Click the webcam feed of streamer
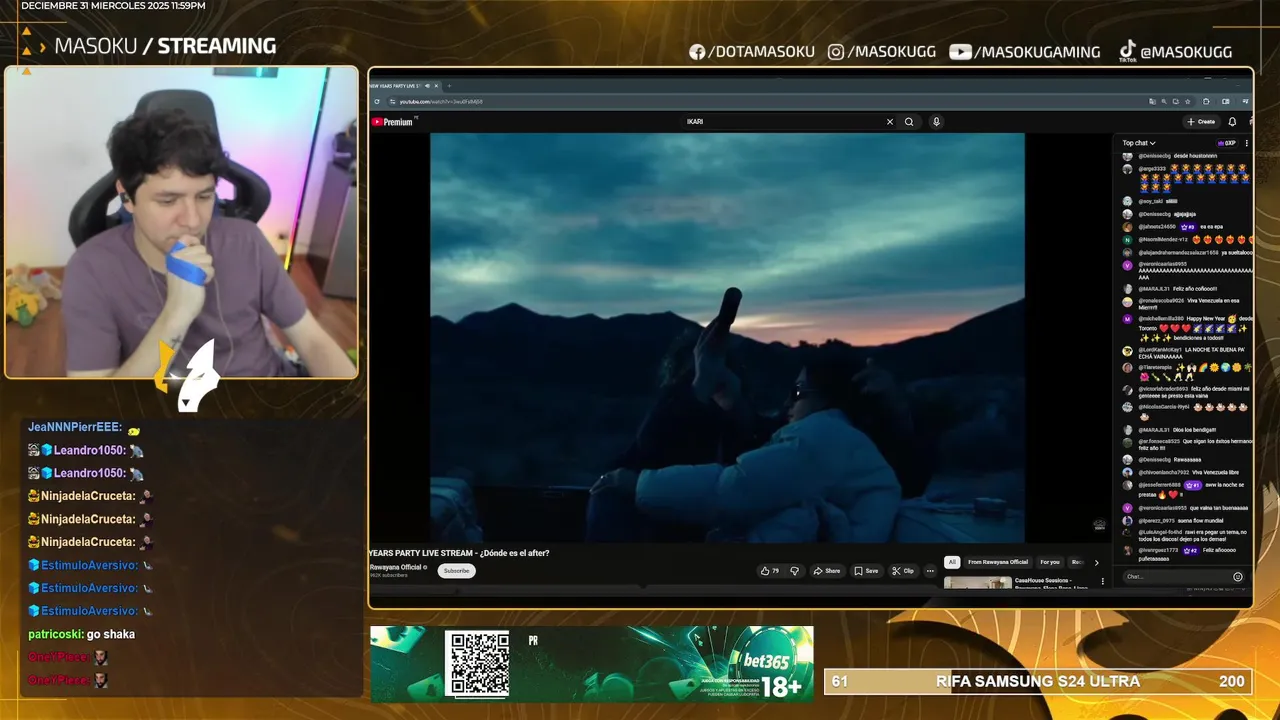The height and width of the screenshot is (720, 1280). pyautogui.click(x=181, y=222)
